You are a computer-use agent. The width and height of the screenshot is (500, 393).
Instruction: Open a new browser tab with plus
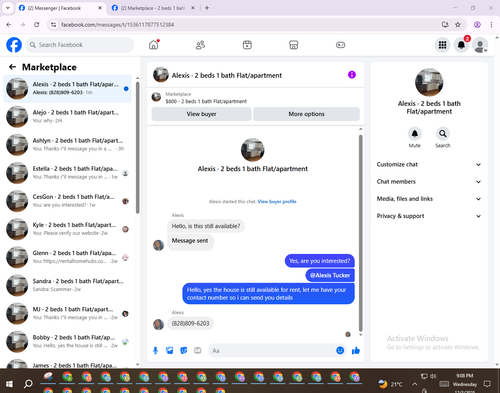coord(207,8)
